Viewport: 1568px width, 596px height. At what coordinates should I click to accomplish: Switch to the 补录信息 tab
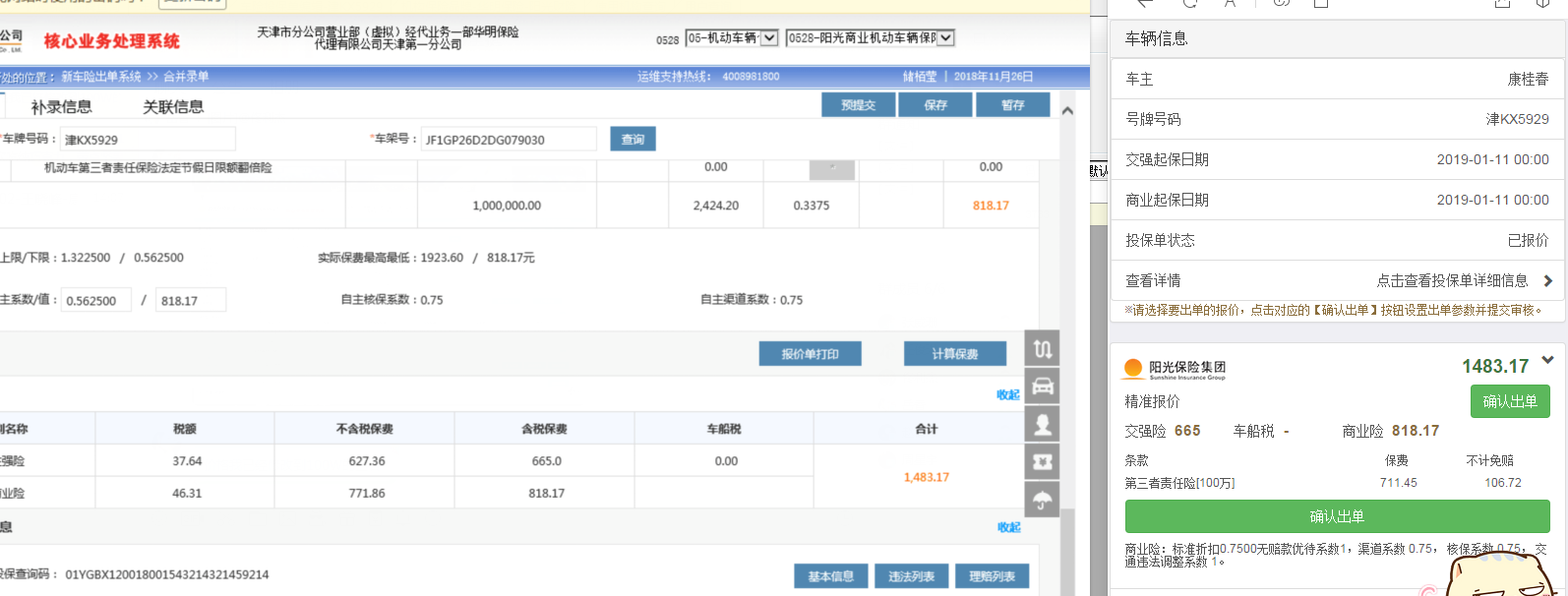(61, 107)
